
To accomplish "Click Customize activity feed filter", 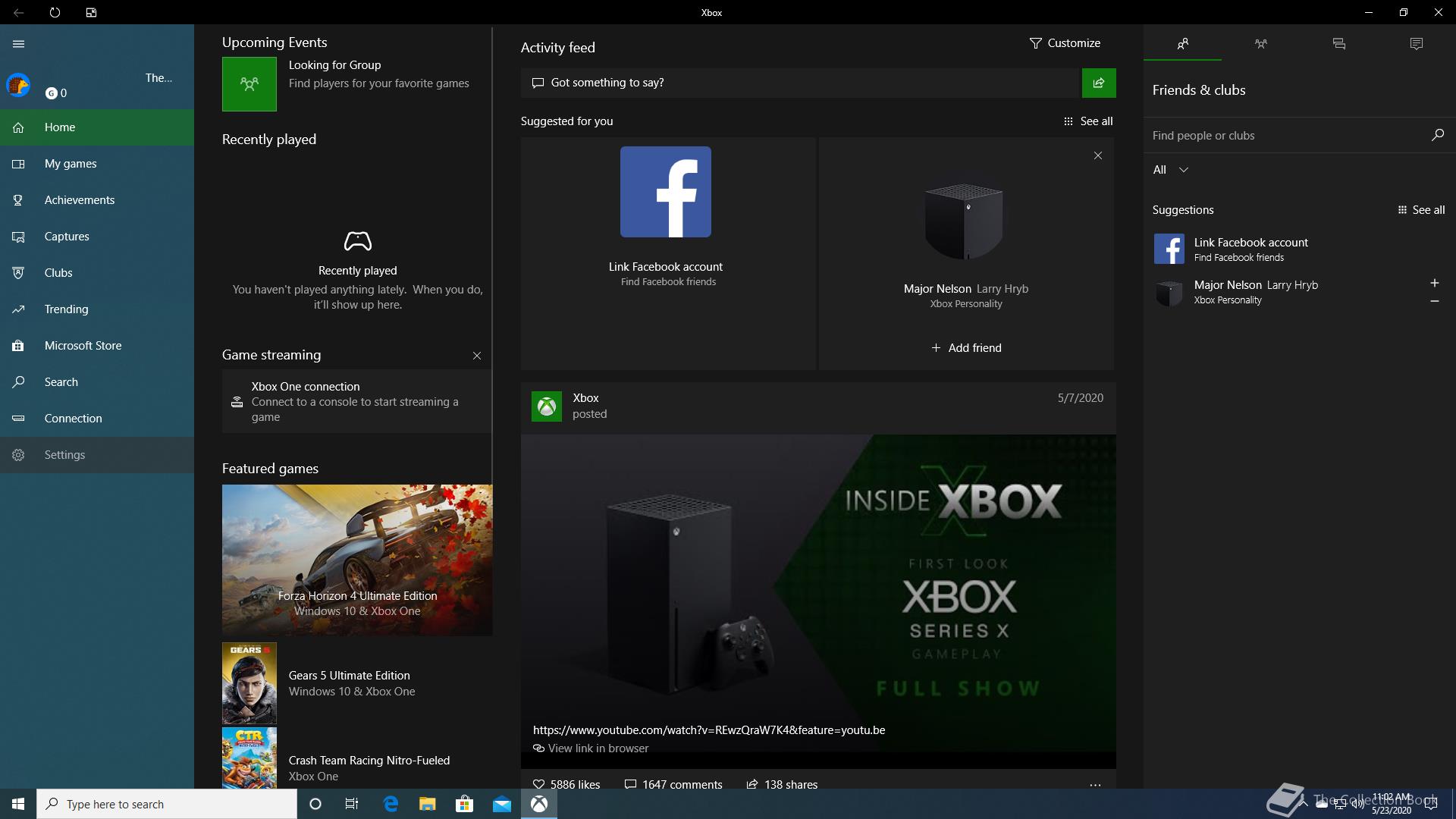I will point(1065,43).
